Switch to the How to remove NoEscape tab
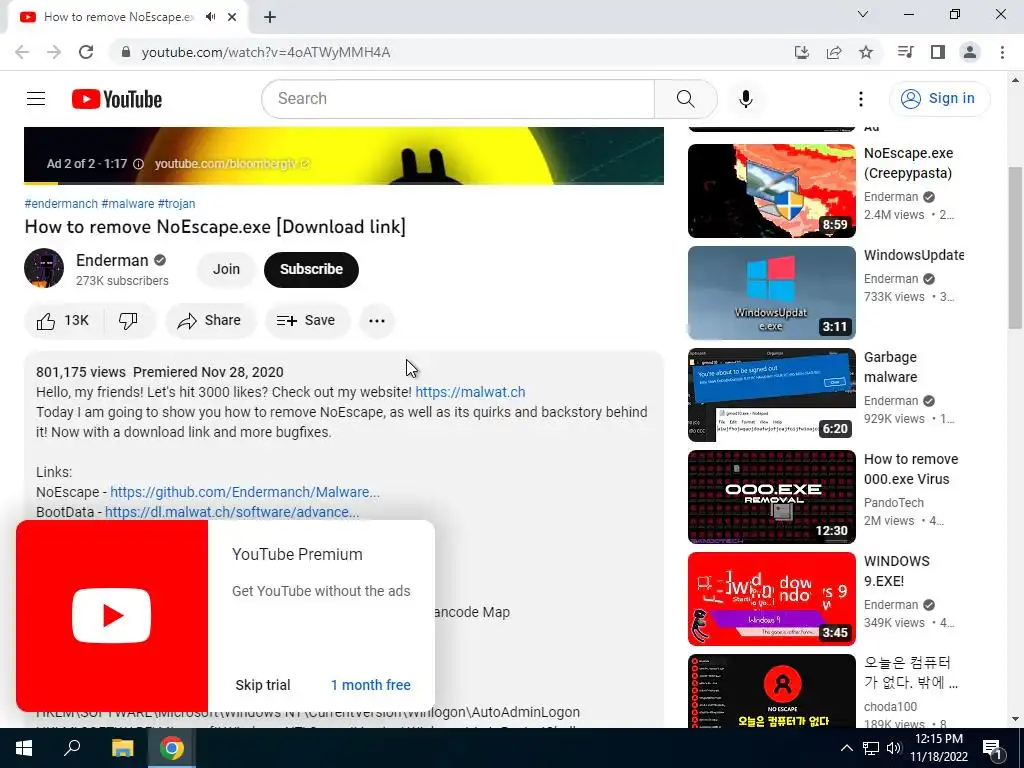The height and width of the screenshot is (768, 1024). click(119, 17)
